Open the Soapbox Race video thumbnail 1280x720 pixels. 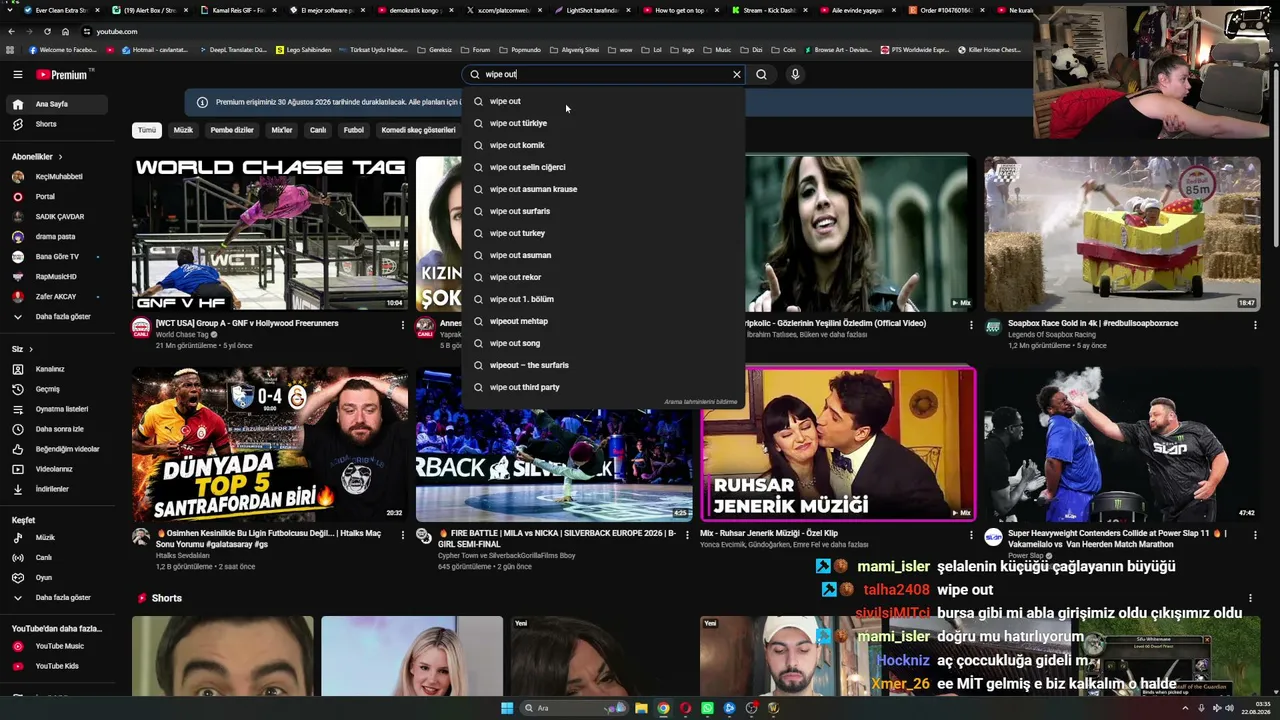point(1122,233)
